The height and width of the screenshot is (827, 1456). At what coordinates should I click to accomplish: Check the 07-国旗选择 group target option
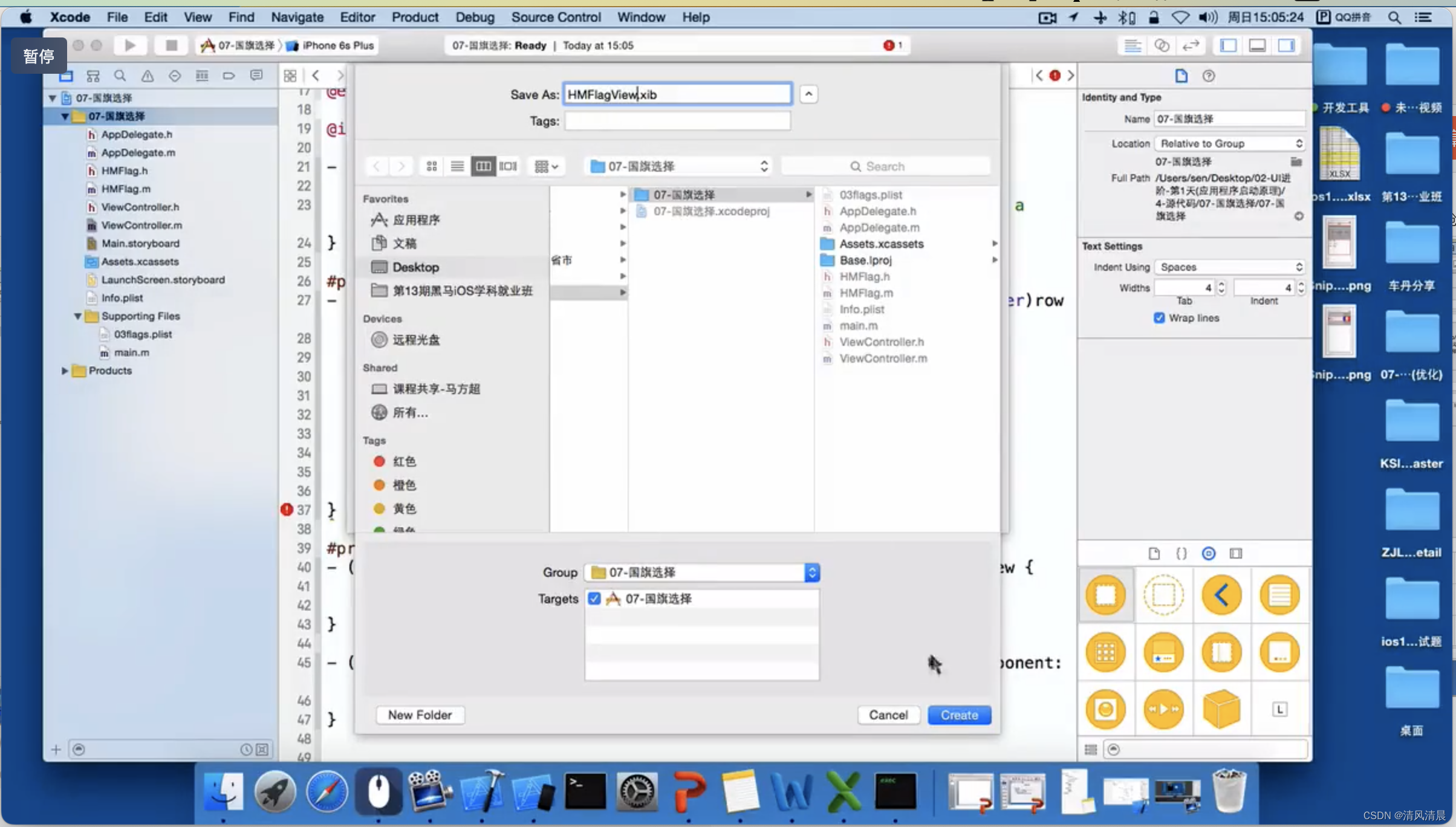coord(595,599)
